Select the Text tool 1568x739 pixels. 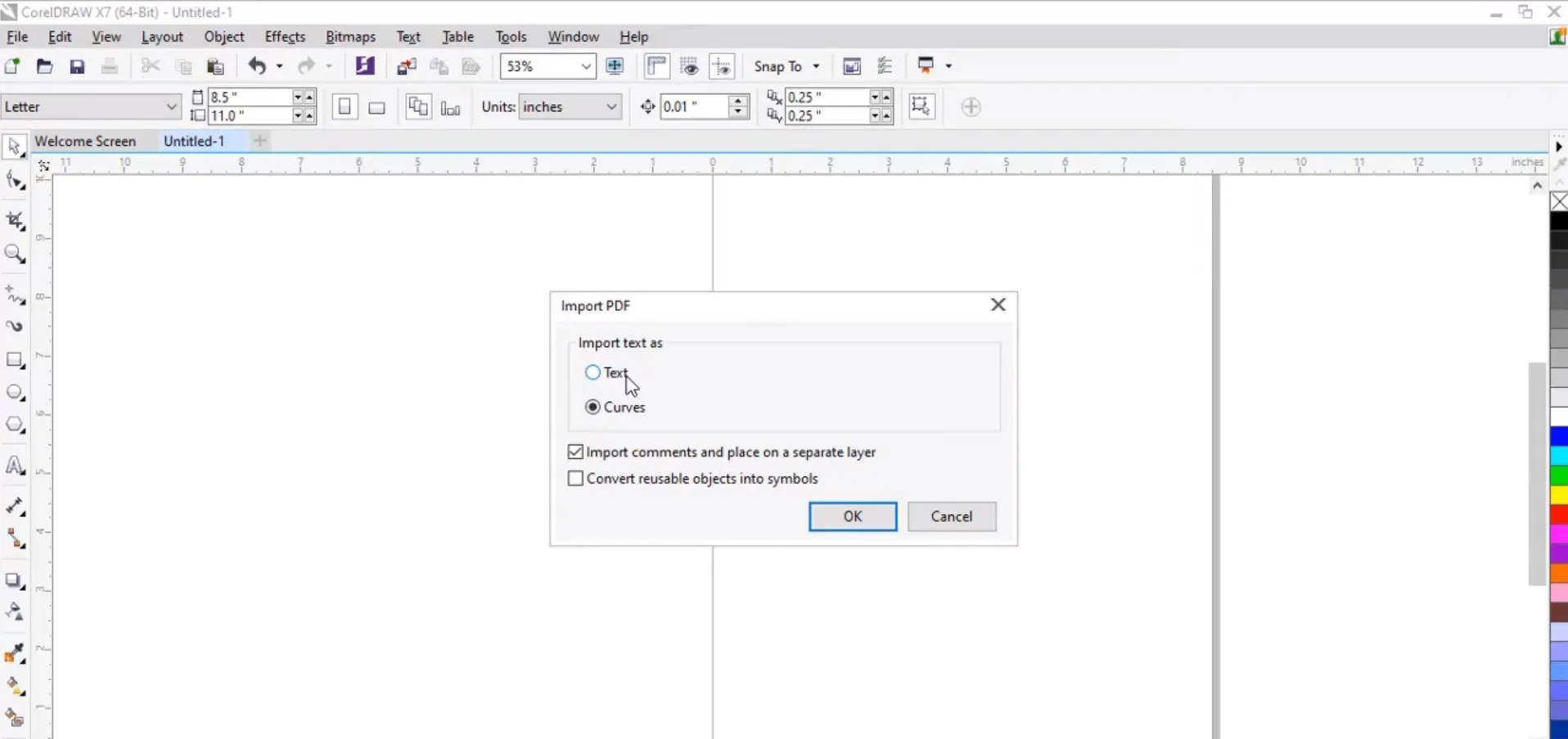click(x=14, y=463)
